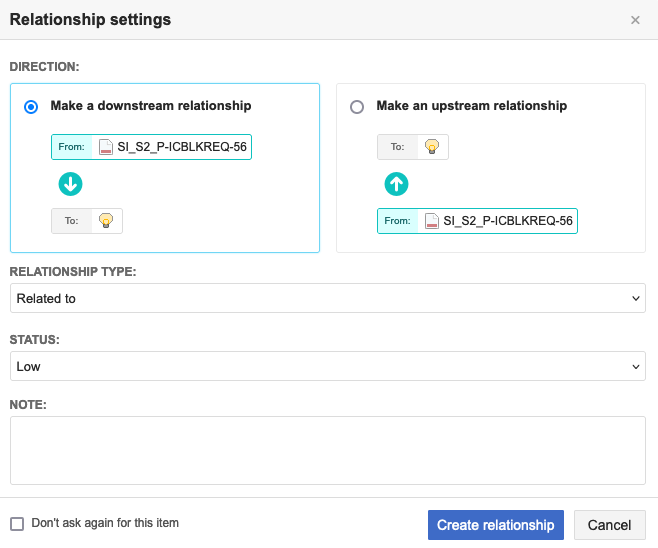Click the Cancel button

coord(609,525)
